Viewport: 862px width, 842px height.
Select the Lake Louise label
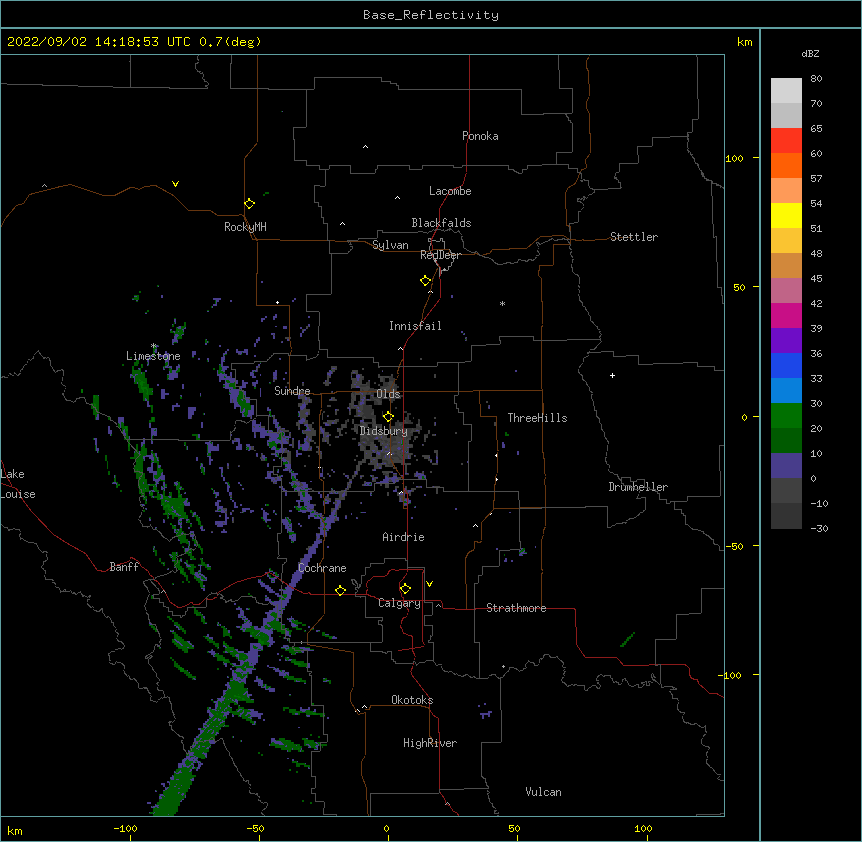17,484
